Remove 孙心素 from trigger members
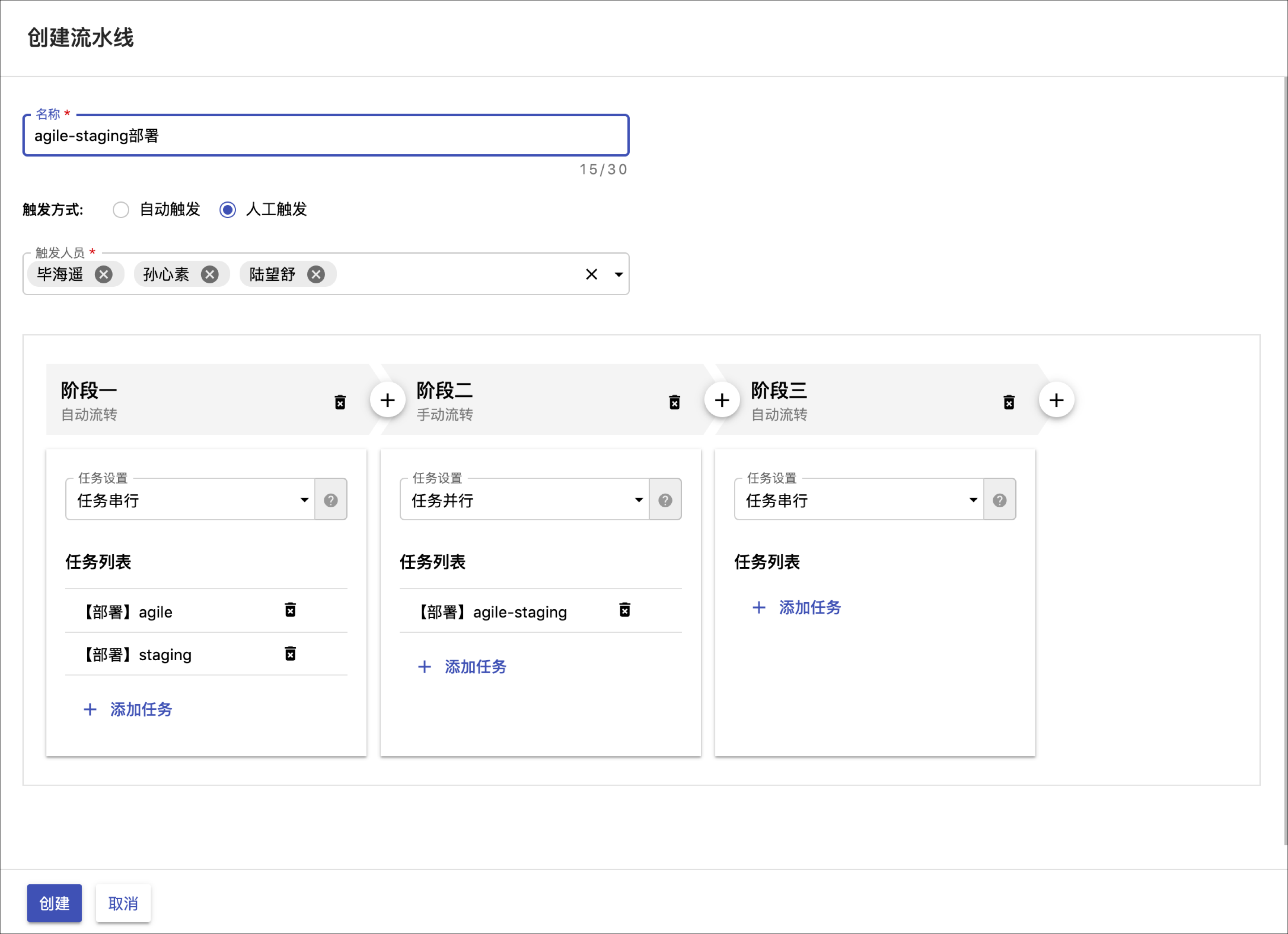This screenshot has height=934, width=1288. tap(210, 275)
